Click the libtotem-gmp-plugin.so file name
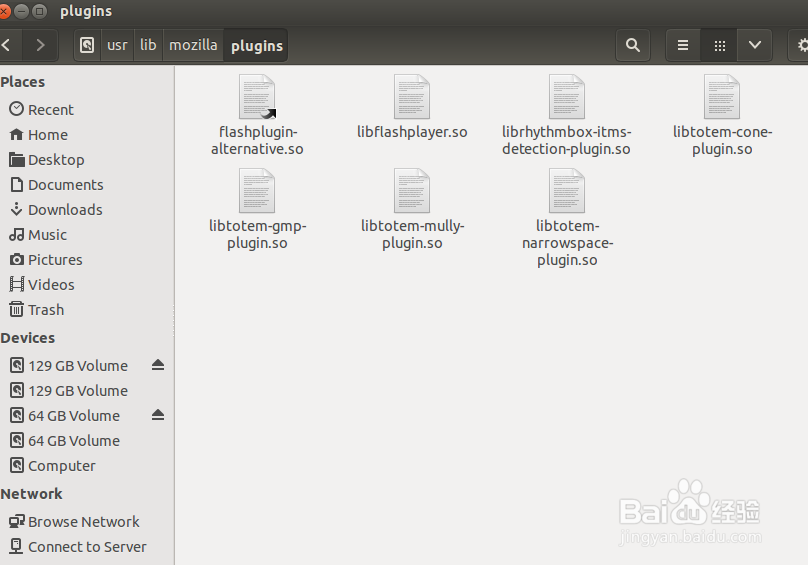This screenshot has height=565, width=808. [257, 234]
